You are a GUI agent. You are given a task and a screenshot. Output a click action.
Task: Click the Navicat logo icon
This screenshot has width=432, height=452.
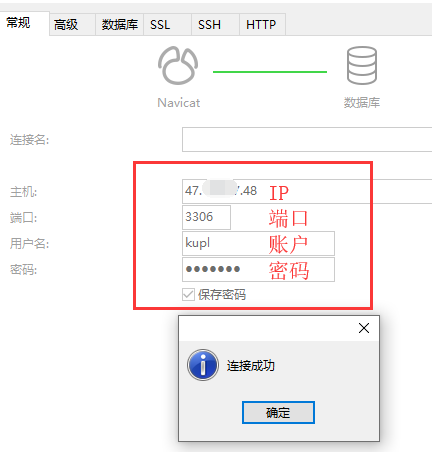click(x=178, y=65)
